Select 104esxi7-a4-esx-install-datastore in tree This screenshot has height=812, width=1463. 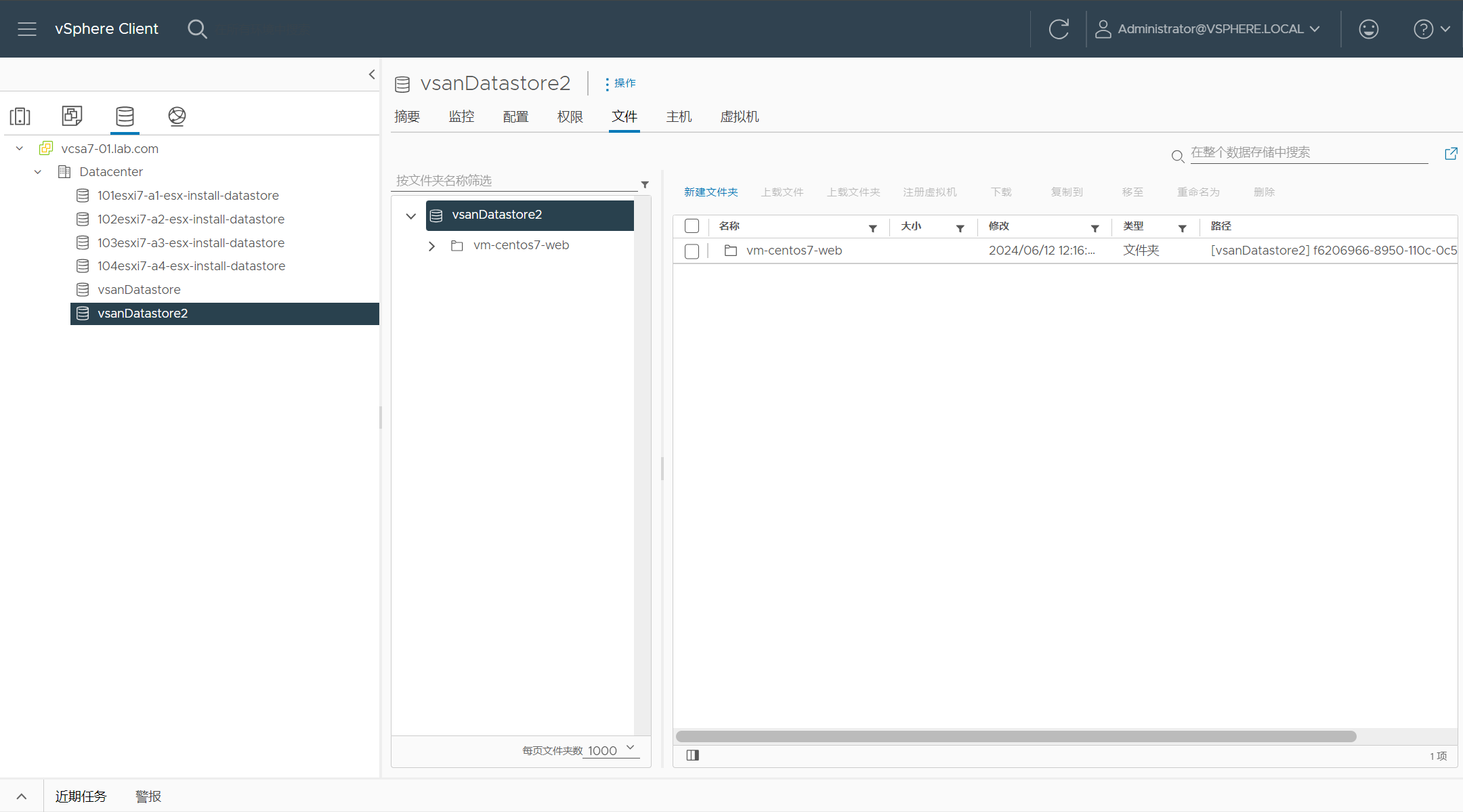pyautogui.click(x=192, y=266)
